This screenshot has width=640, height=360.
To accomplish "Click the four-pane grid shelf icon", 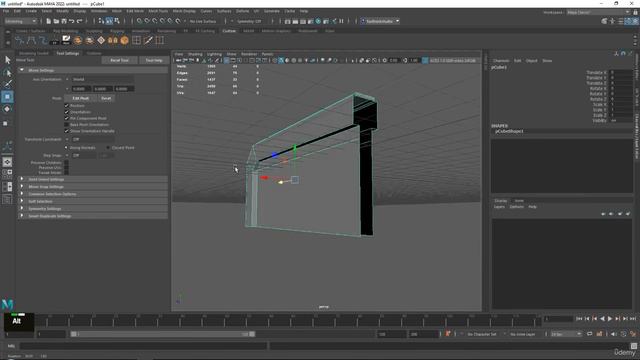I will (136, 40).
